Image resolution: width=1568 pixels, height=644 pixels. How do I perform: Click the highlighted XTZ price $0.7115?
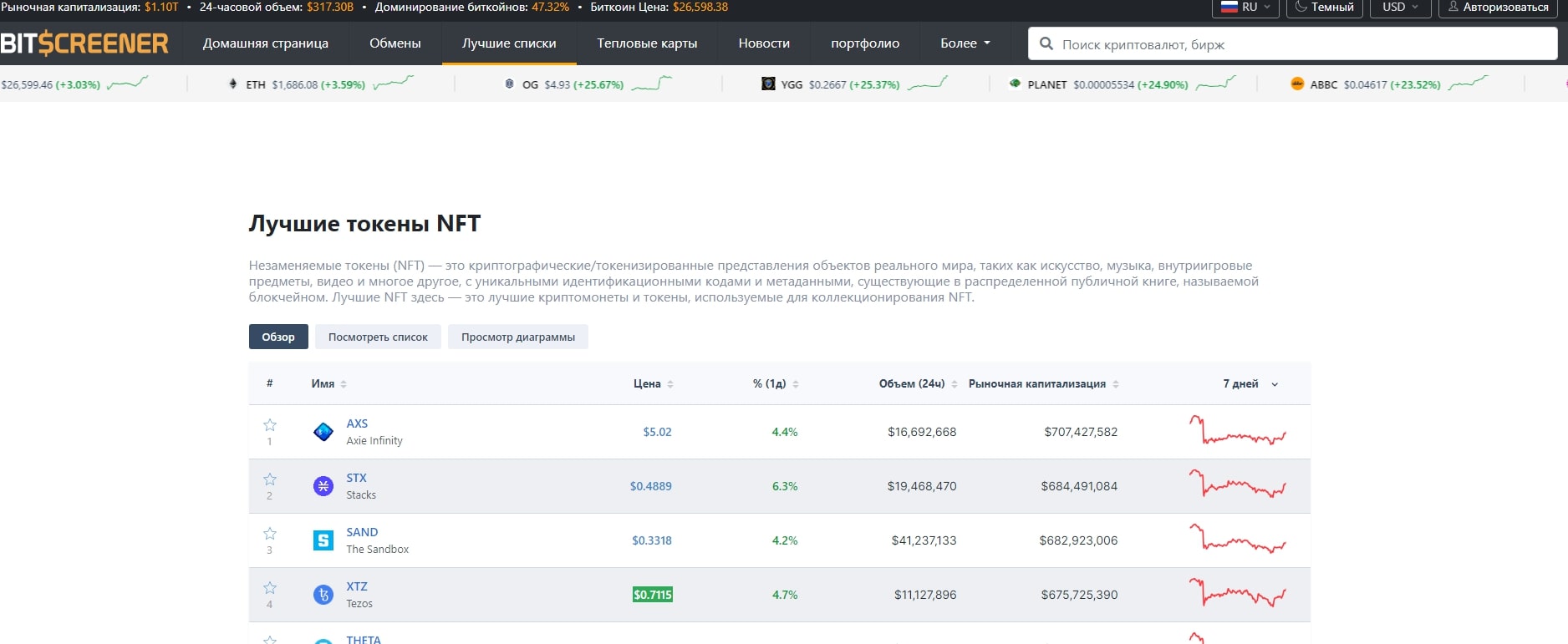[653, 595]
